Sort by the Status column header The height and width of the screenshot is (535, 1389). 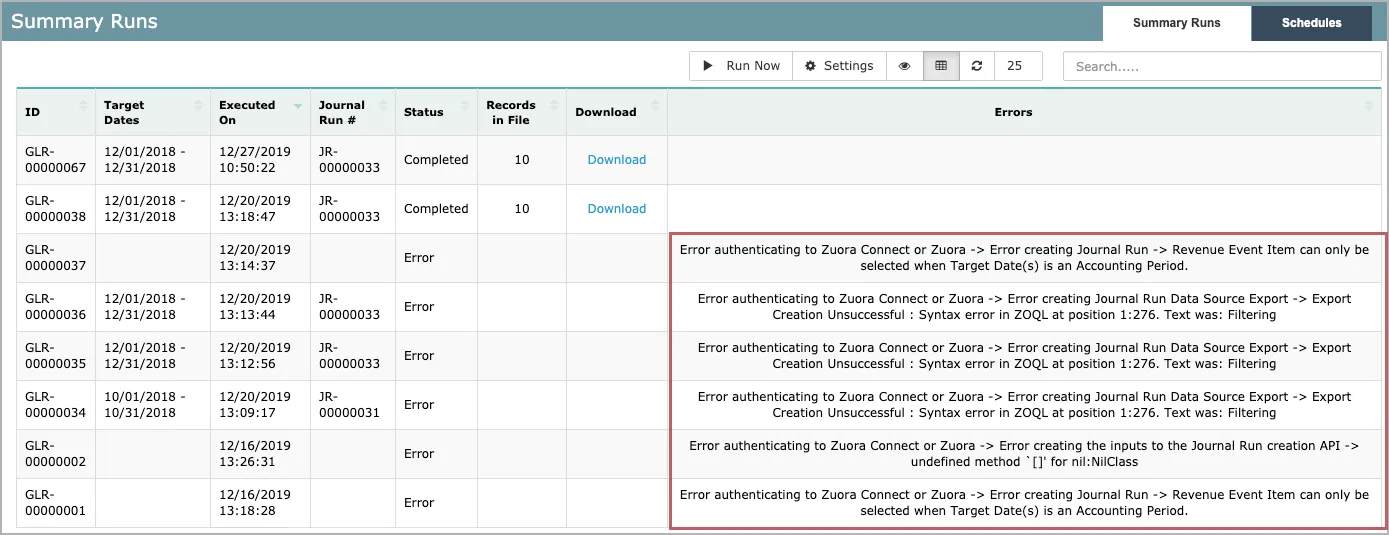tap(437, 112)
